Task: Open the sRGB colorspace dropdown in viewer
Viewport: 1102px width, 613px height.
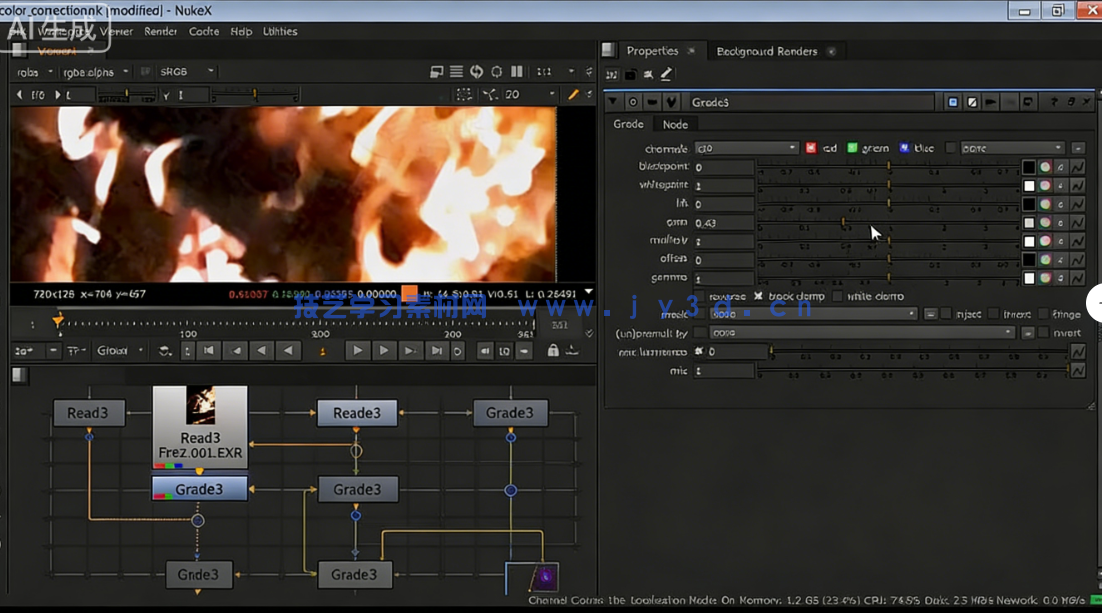Action: click(187, 72)
